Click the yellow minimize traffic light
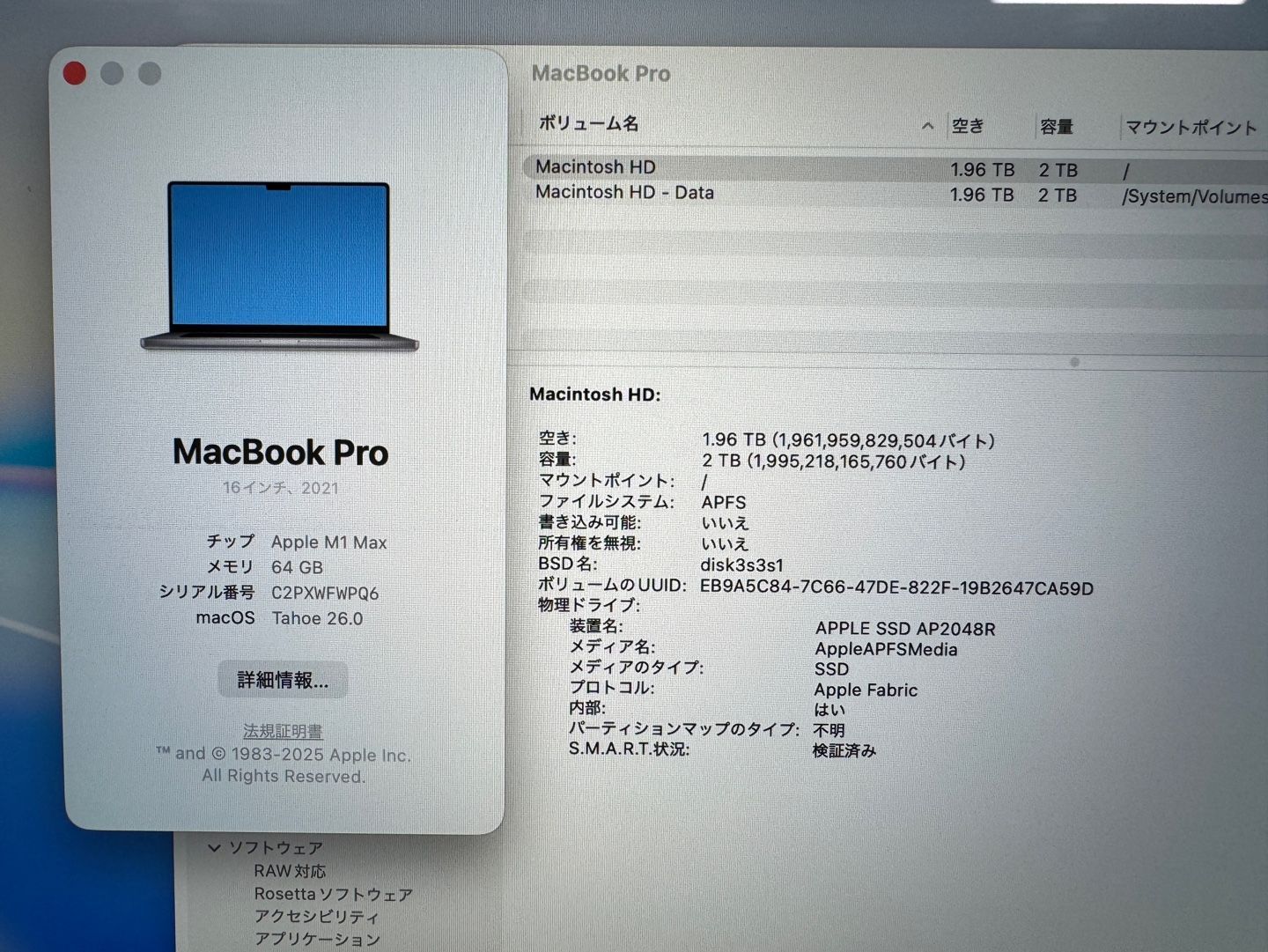1268x952 pixels. [x=112, y=72]
